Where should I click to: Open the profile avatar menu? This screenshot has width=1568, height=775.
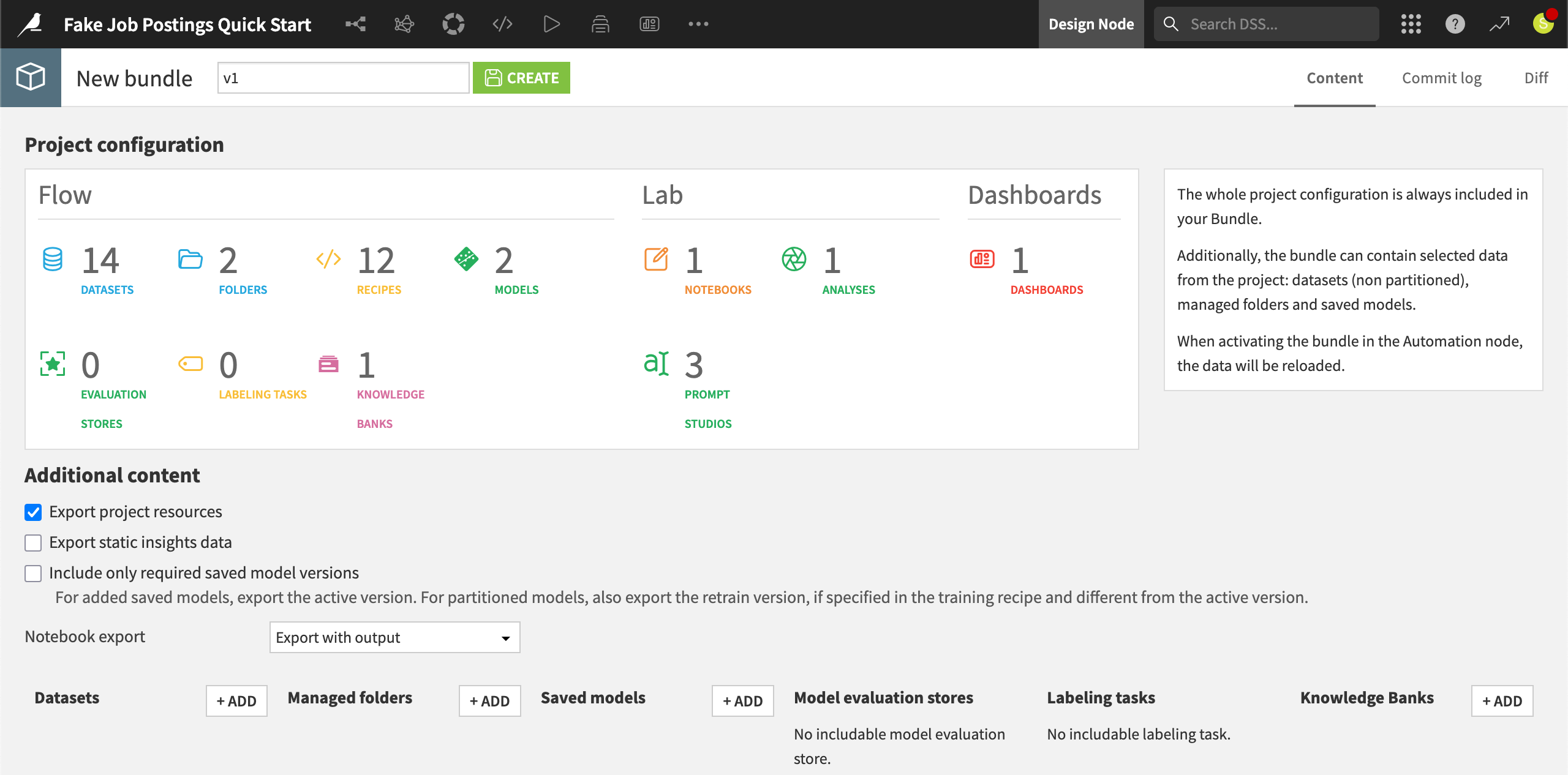1543,24
